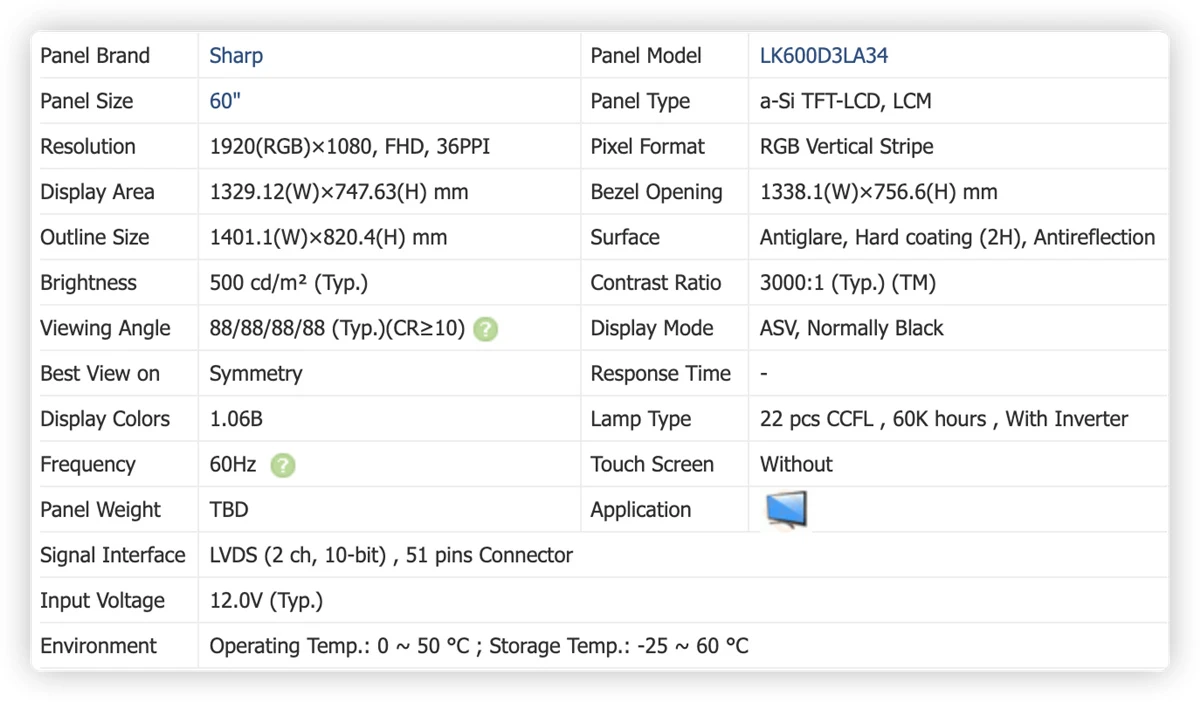Click the help icon next to Viewing Angle
Screen dimensions: 1200x702
click(x=486, y=329)
